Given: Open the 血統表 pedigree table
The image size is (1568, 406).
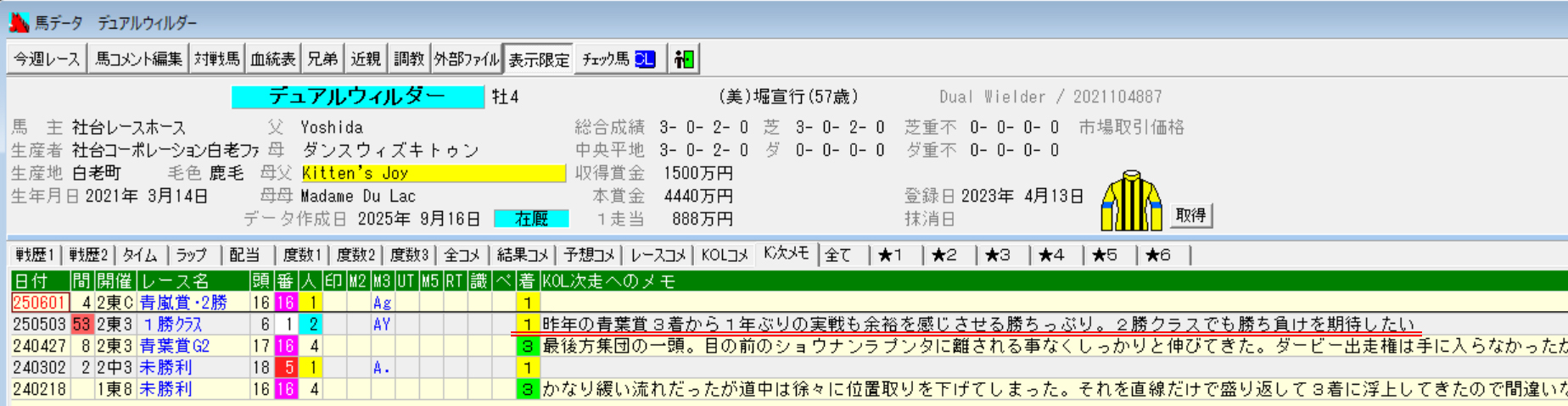Looking at the screenshot, I should coord(272,59).
